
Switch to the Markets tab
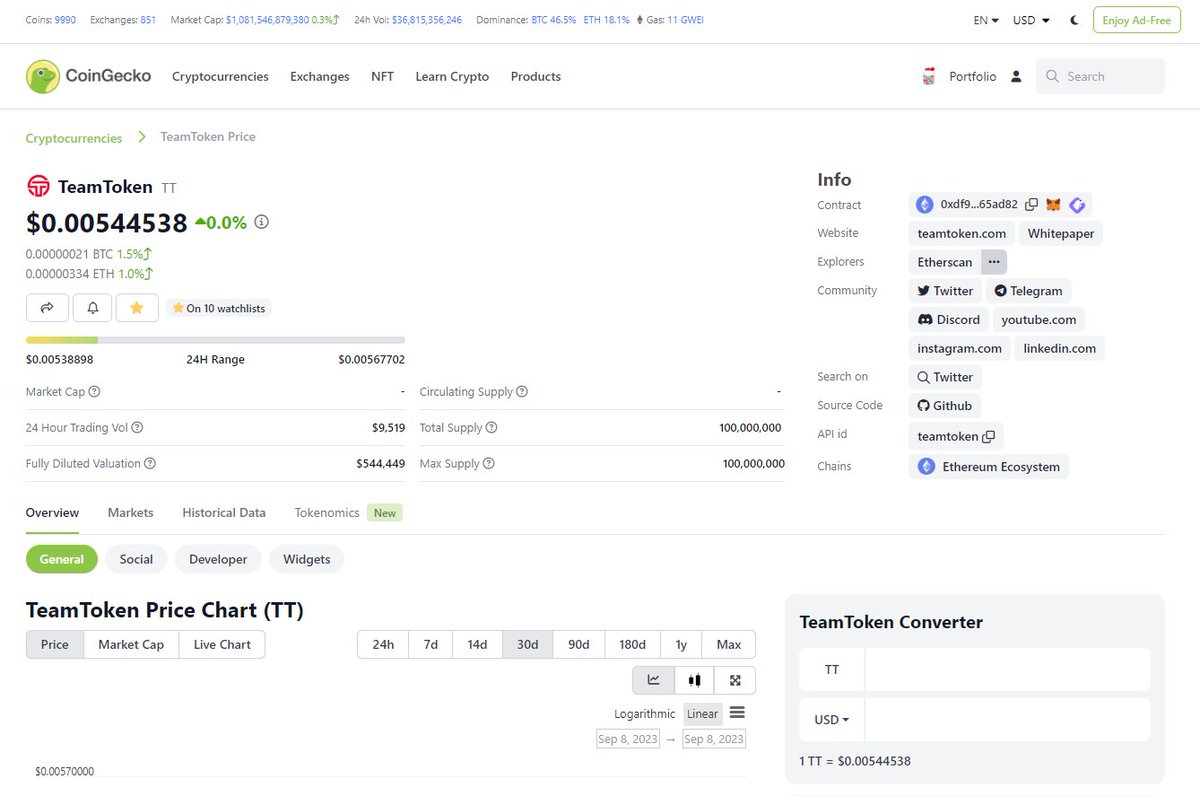(x=131, y=513)
